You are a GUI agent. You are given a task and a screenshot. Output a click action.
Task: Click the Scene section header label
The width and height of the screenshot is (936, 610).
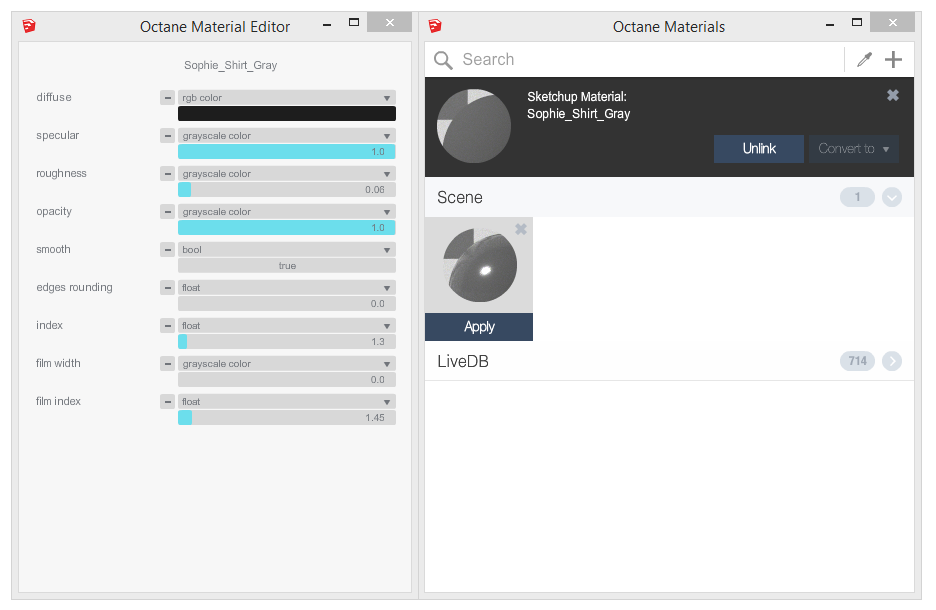coord(460,198)
